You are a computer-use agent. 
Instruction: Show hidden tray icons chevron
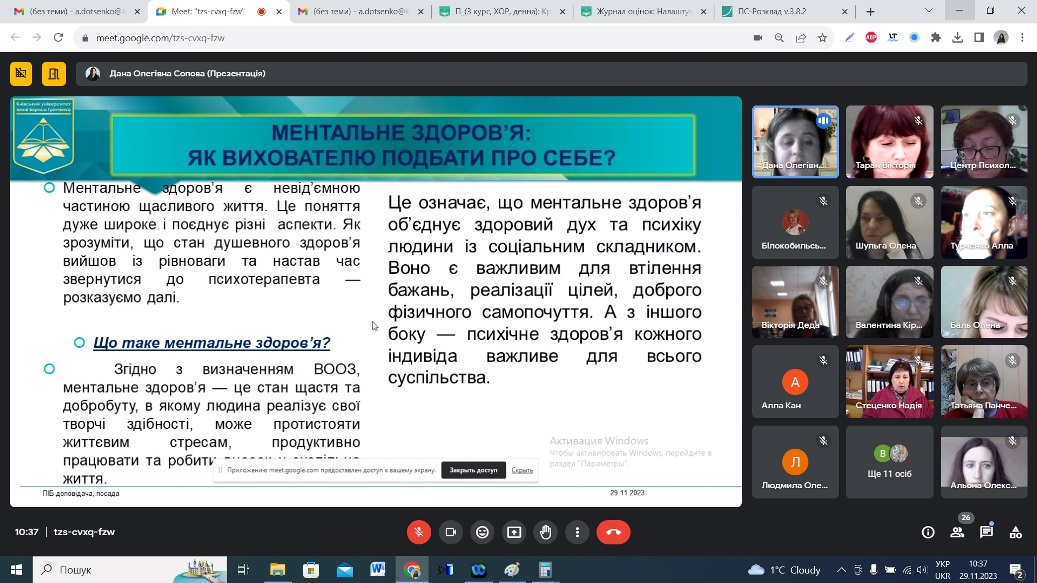tap(841, 570)
